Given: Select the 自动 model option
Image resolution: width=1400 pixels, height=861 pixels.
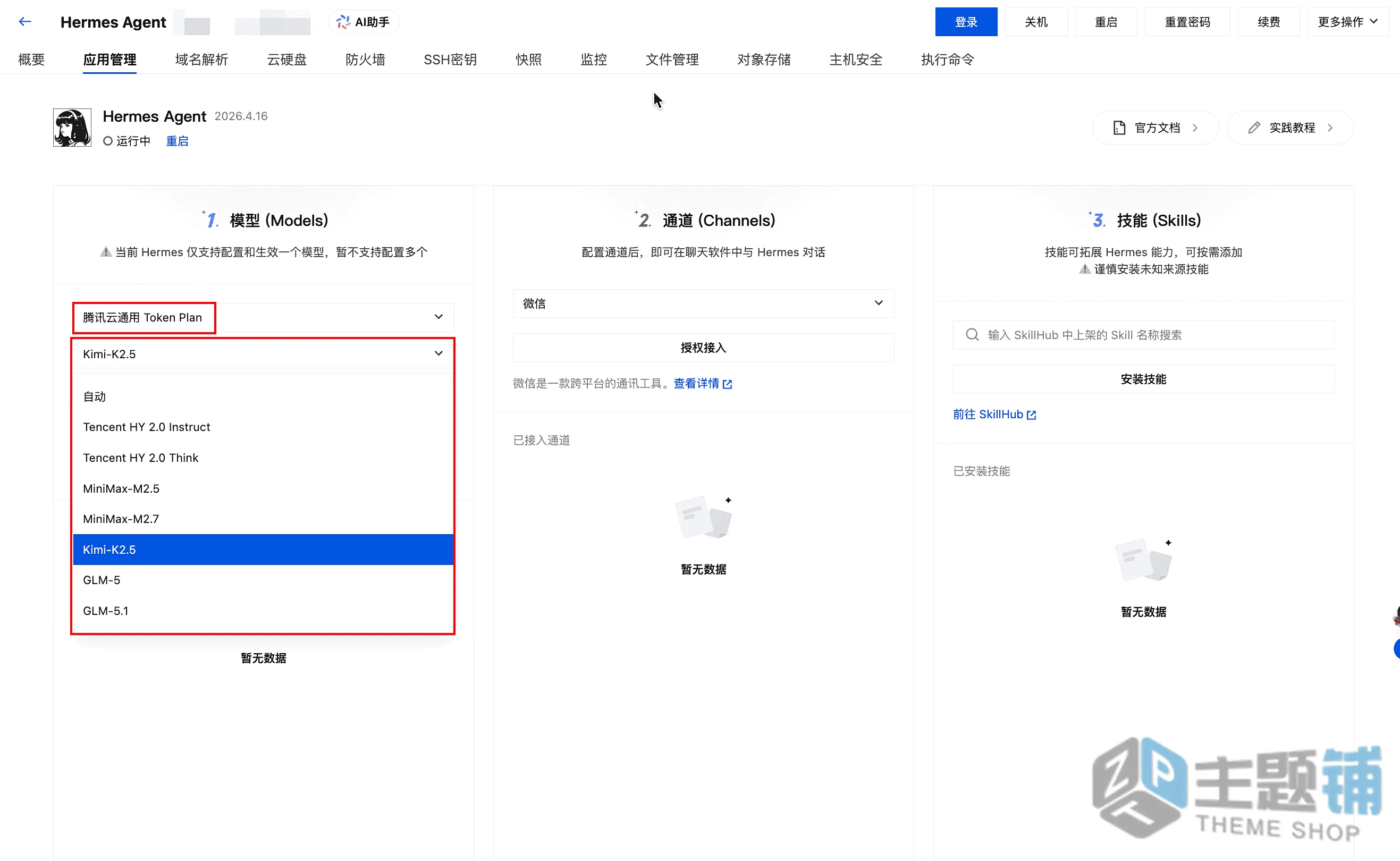Looking at the screenshot, I should coord(263,396).
